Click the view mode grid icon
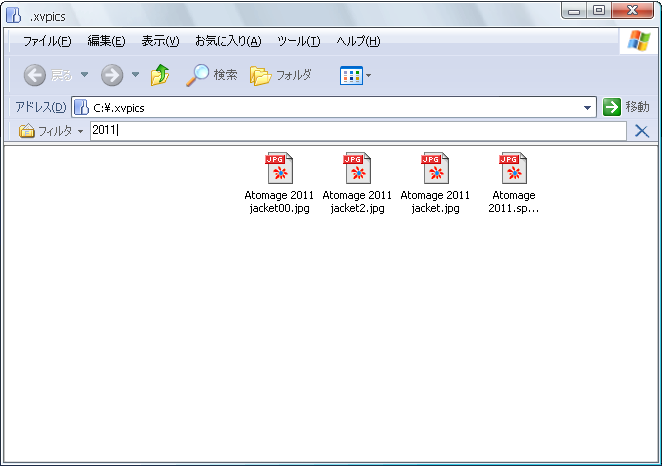662x466 pixels. tap(351, 76)
